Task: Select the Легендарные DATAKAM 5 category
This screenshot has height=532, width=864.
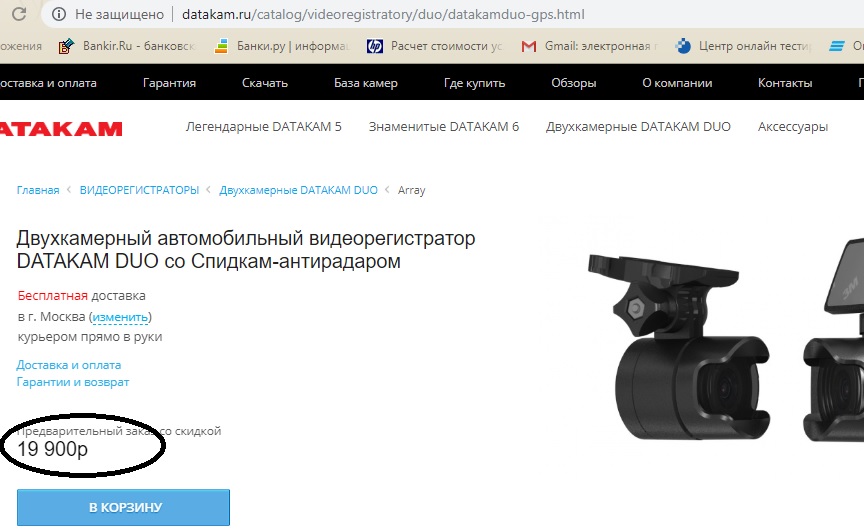Action: (x=264, y=127)
